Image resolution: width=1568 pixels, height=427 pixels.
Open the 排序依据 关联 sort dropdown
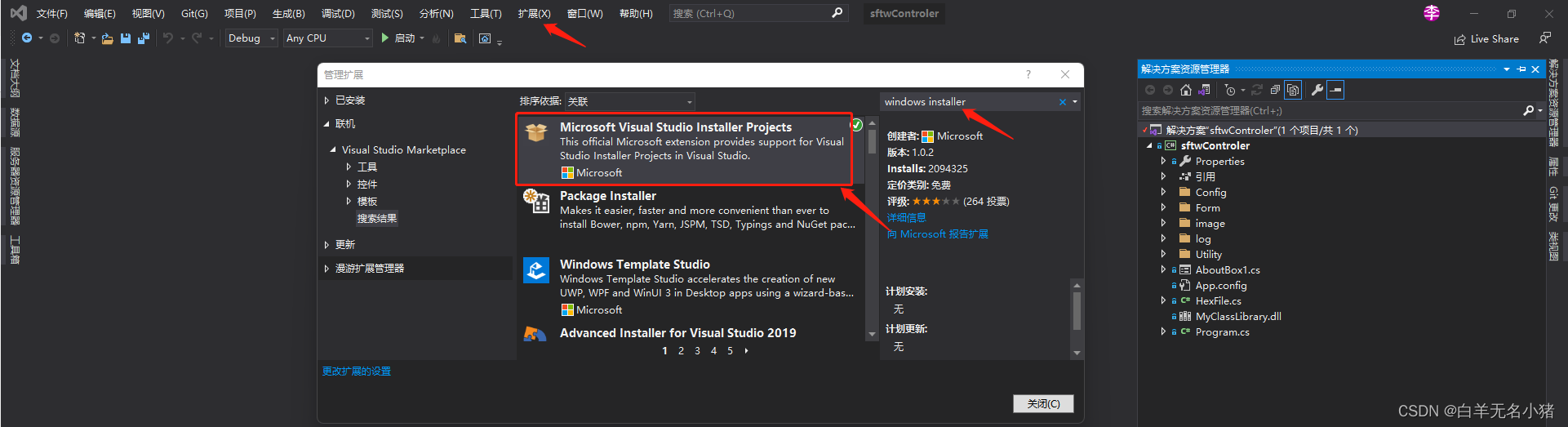630,101
